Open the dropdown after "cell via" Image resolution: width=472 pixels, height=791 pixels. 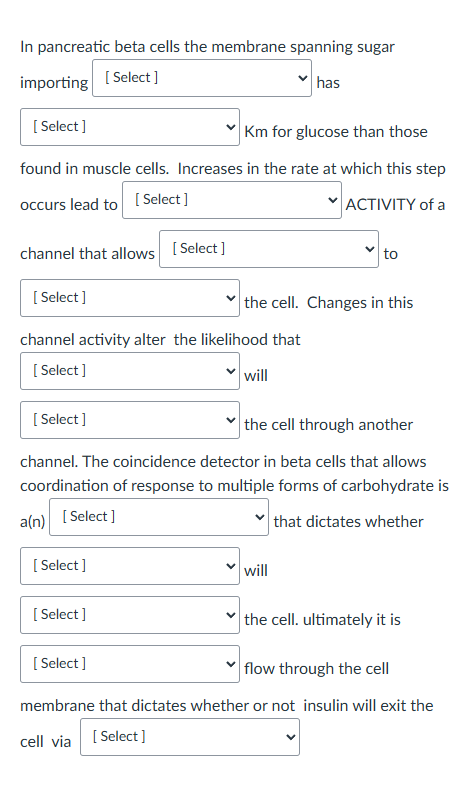pyautogui.click(x=190, y=737)
